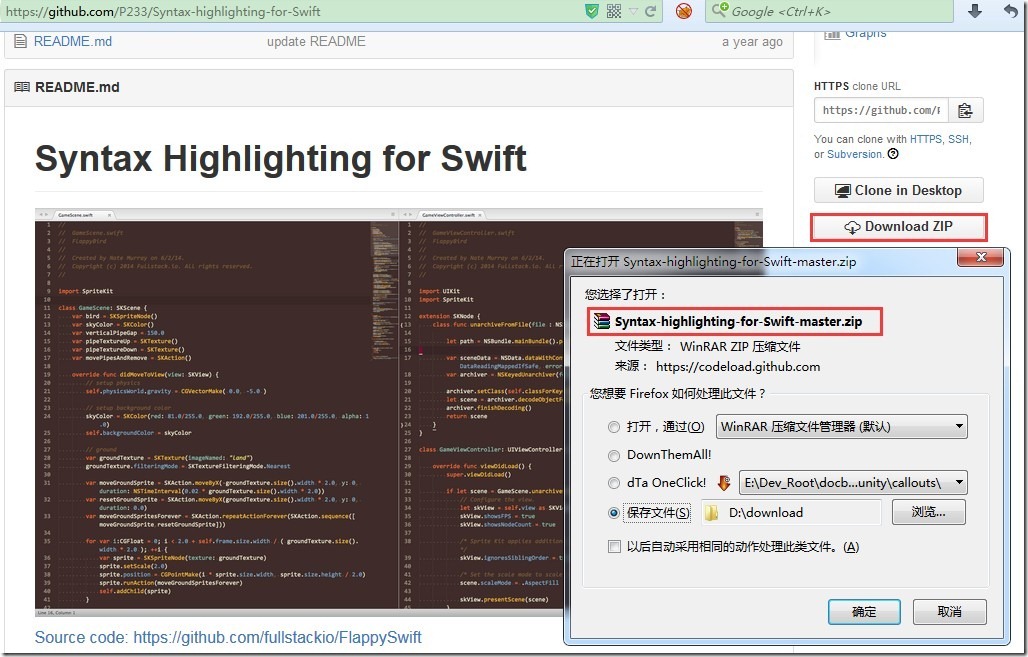Click the WinRAR icon beside the zip filename
1028x657 pixels.
pos(601,321)
